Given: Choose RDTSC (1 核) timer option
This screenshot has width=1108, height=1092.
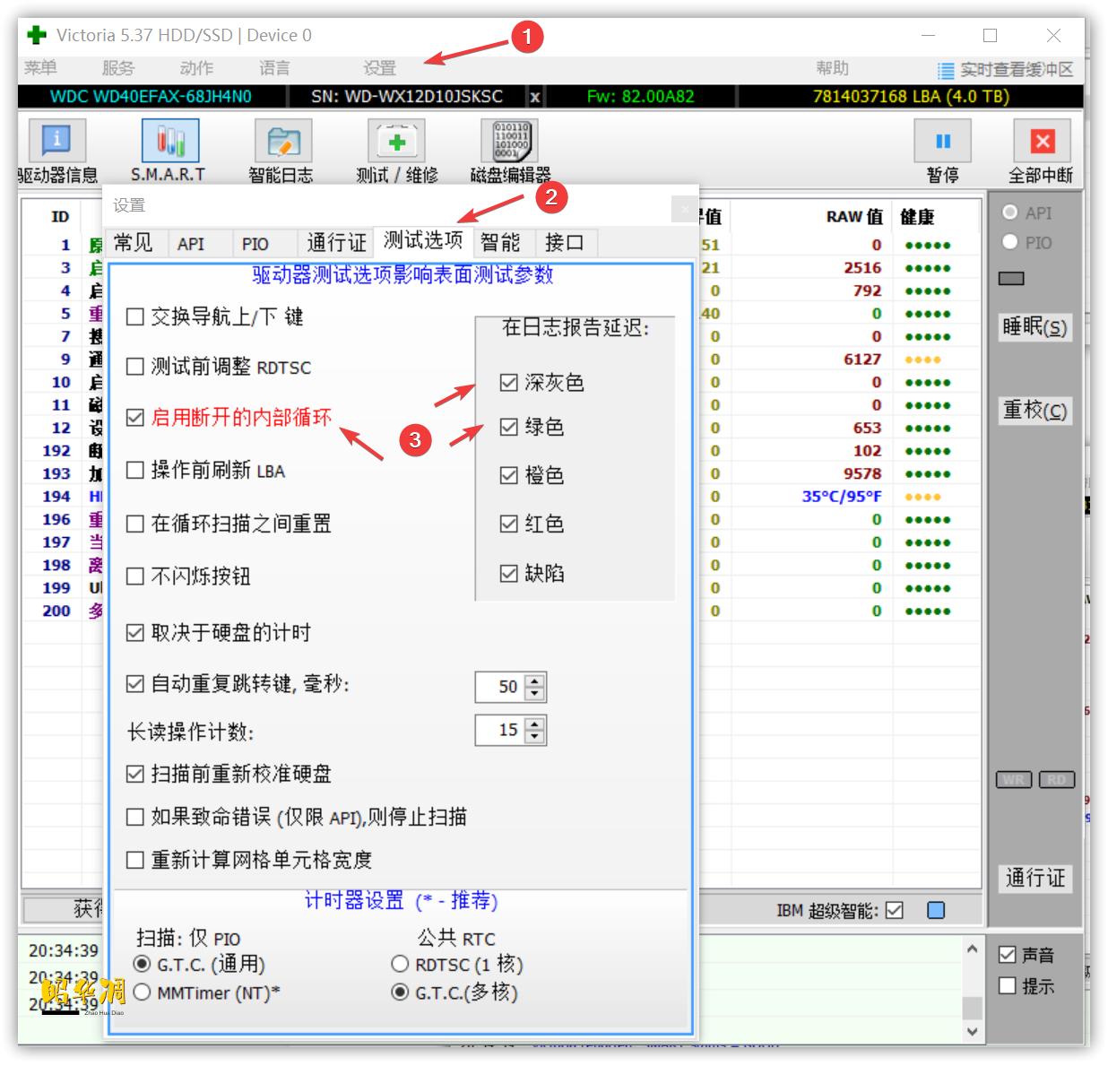Looking at the screenshot, I should point(401,965).
